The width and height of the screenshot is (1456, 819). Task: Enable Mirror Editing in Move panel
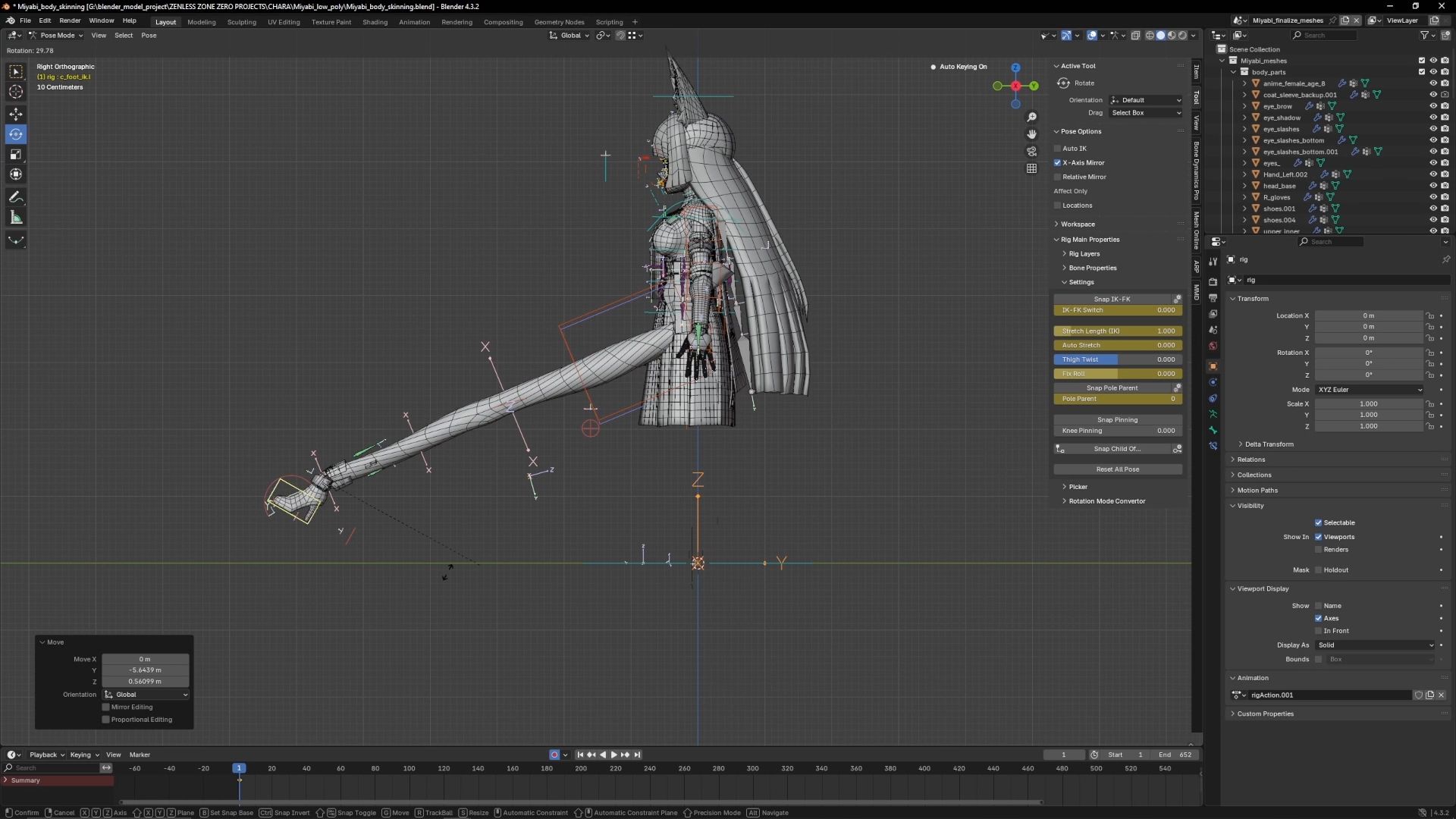point(106,708)
